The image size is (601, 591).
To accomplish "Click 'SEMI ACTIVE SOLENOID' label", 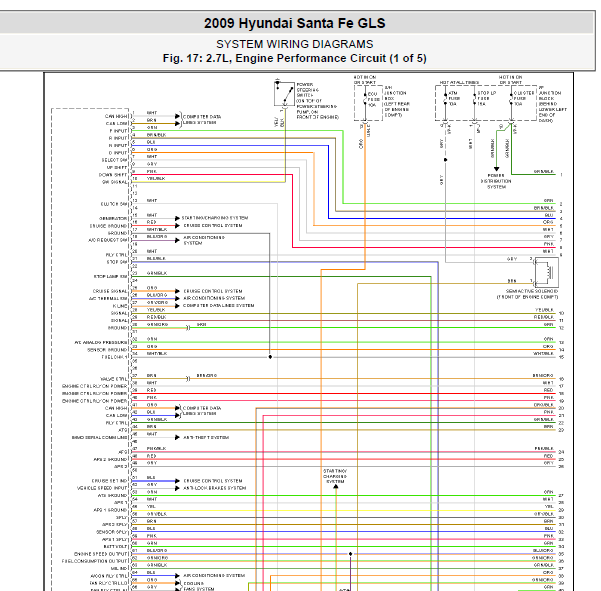I will point(532,291).
